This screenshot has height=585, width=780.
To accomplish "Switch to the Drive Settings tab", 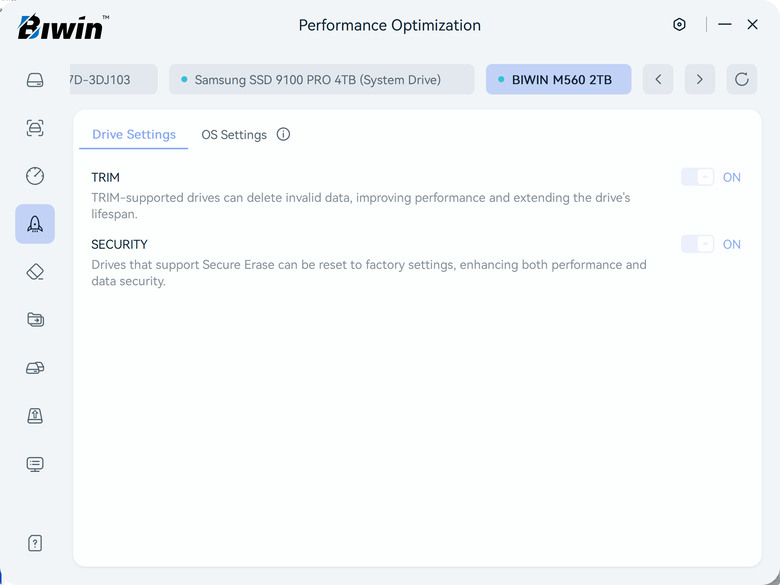I will tap(134, 134).
